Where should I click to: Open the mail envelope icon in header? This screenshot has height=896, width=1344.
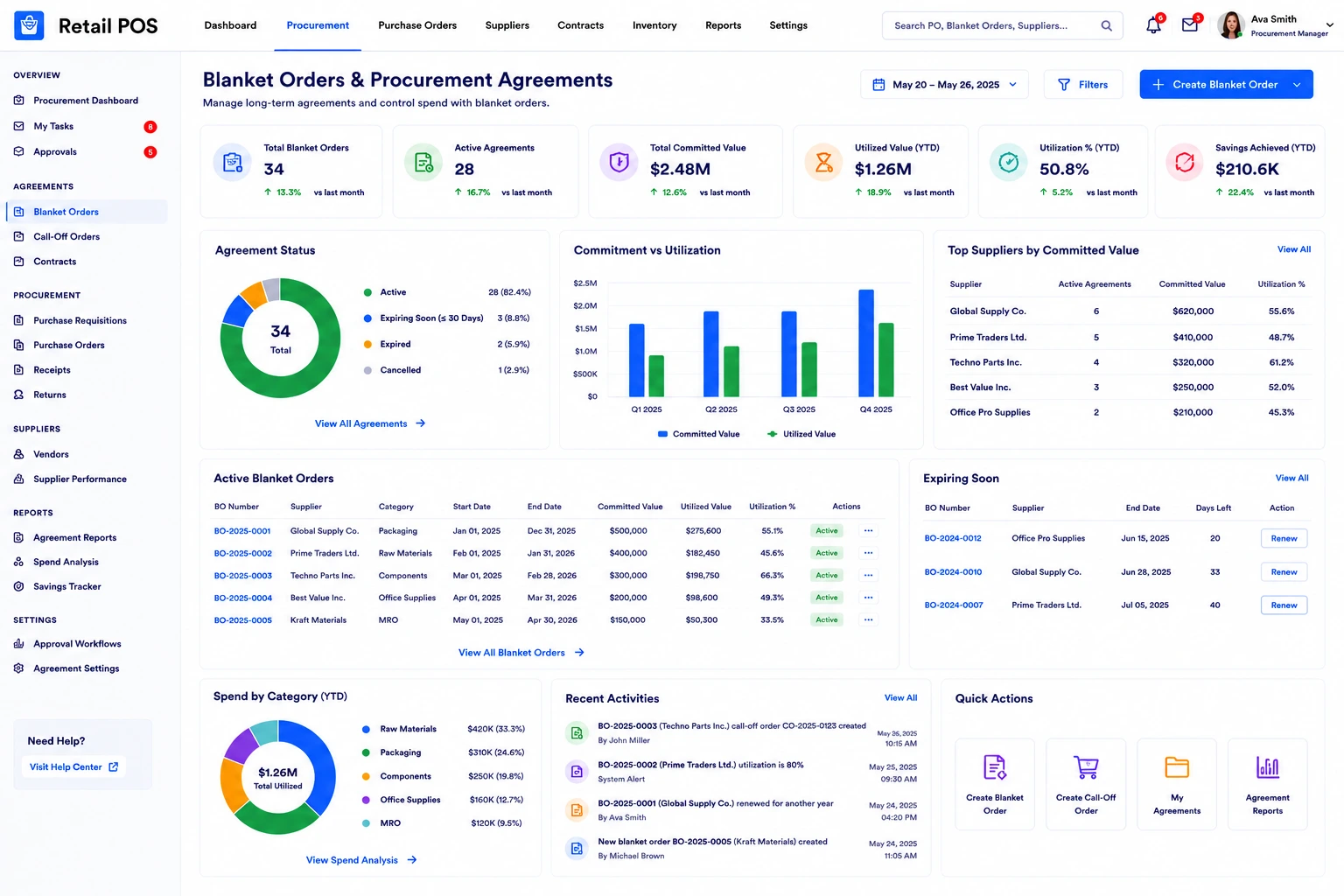[1190, 25]
